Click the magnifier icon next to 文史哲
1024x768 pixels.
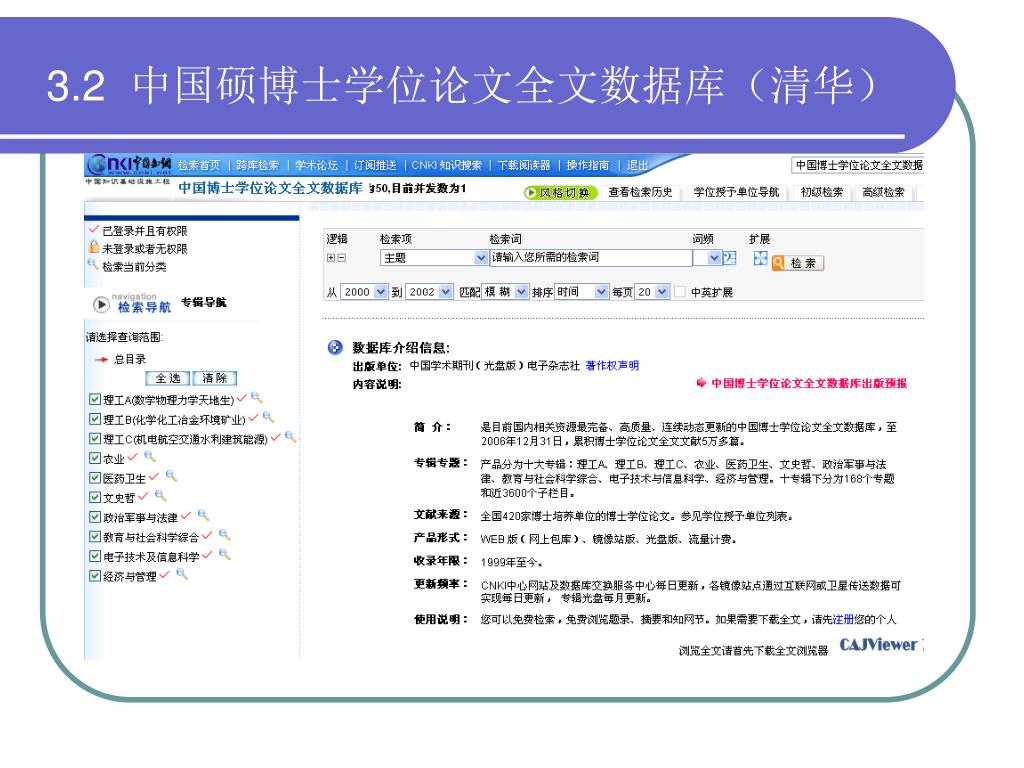click(161, 495)
